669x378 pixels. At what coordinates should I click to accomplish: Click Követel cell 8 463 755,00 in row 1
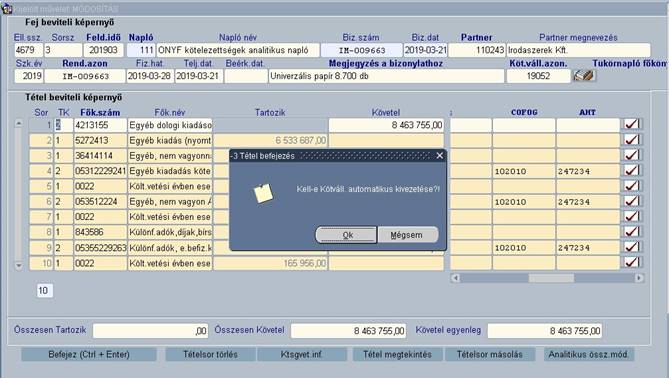click(x=387, y=125)
